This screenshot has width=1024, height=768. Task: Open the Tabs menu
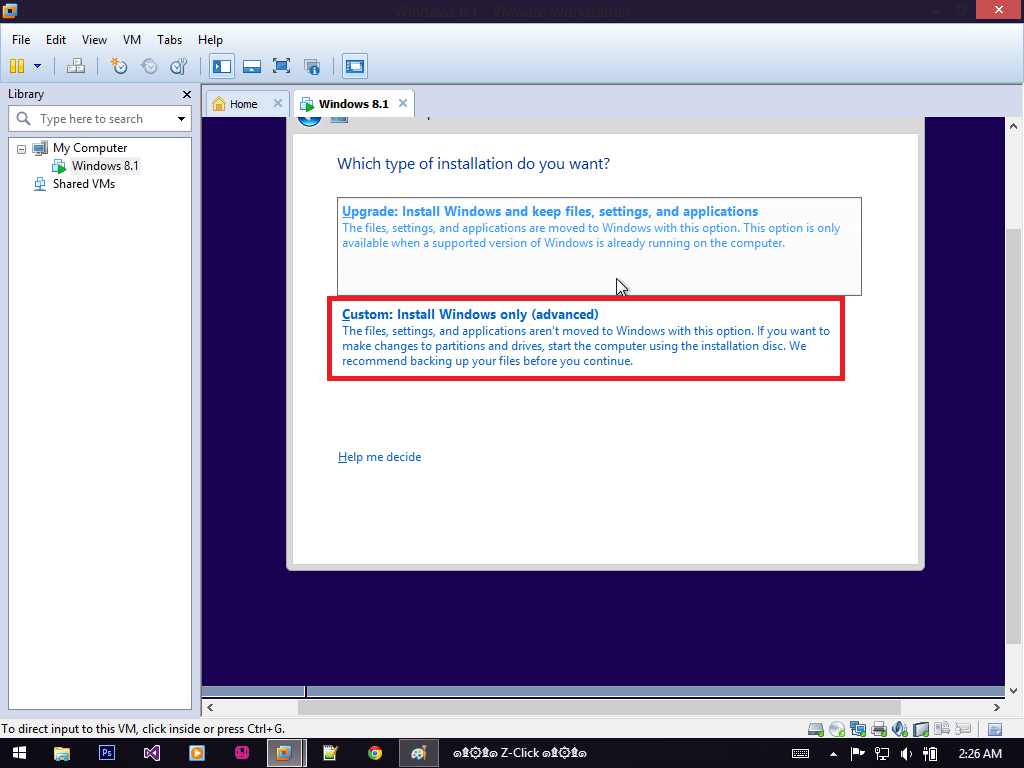tap(169, 40)
